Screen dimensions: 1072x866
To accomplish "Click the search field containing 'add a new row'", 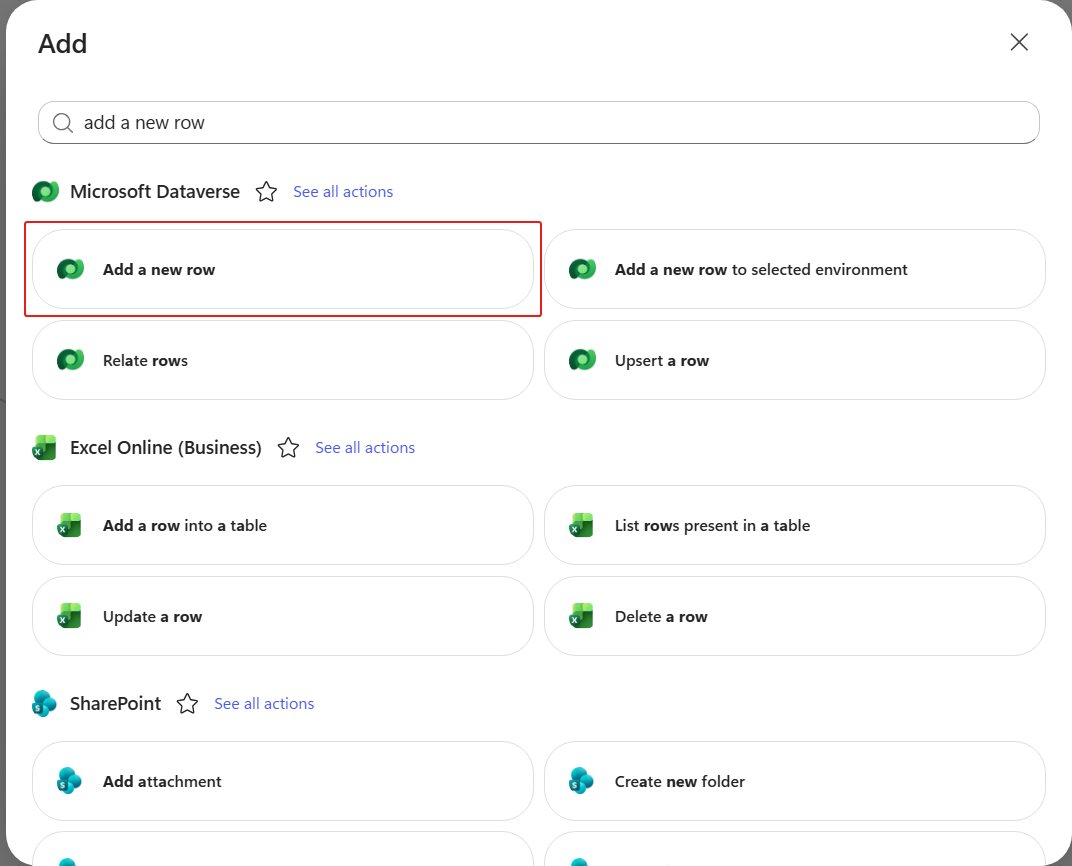I will coord(539,122).
